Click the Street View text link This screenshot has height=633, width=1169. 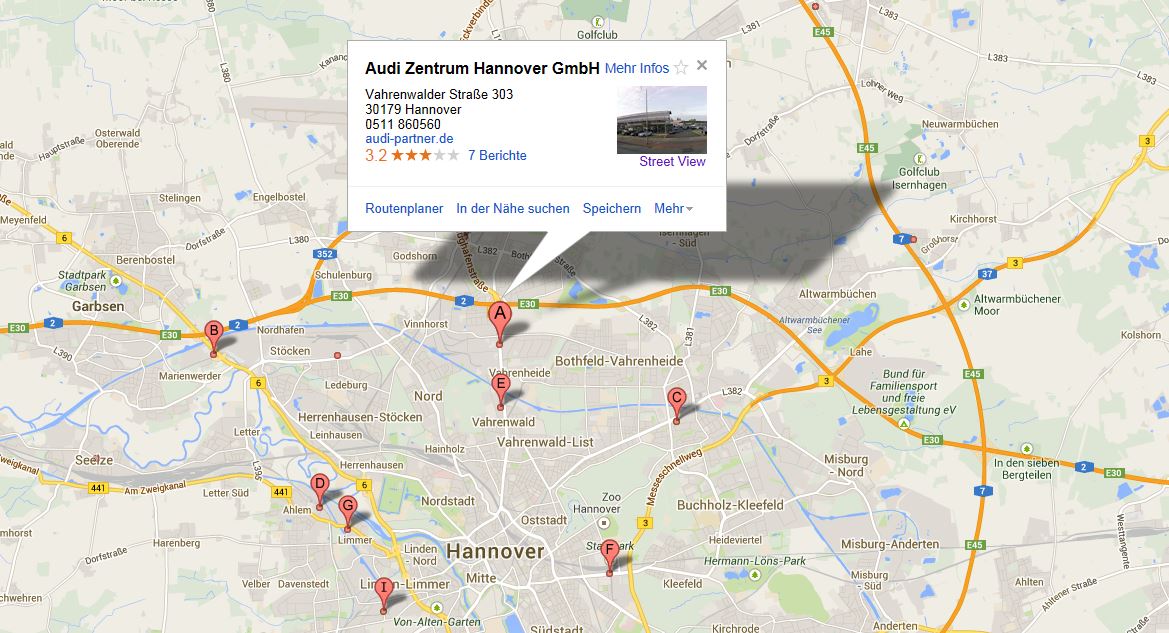click(672, 161)
